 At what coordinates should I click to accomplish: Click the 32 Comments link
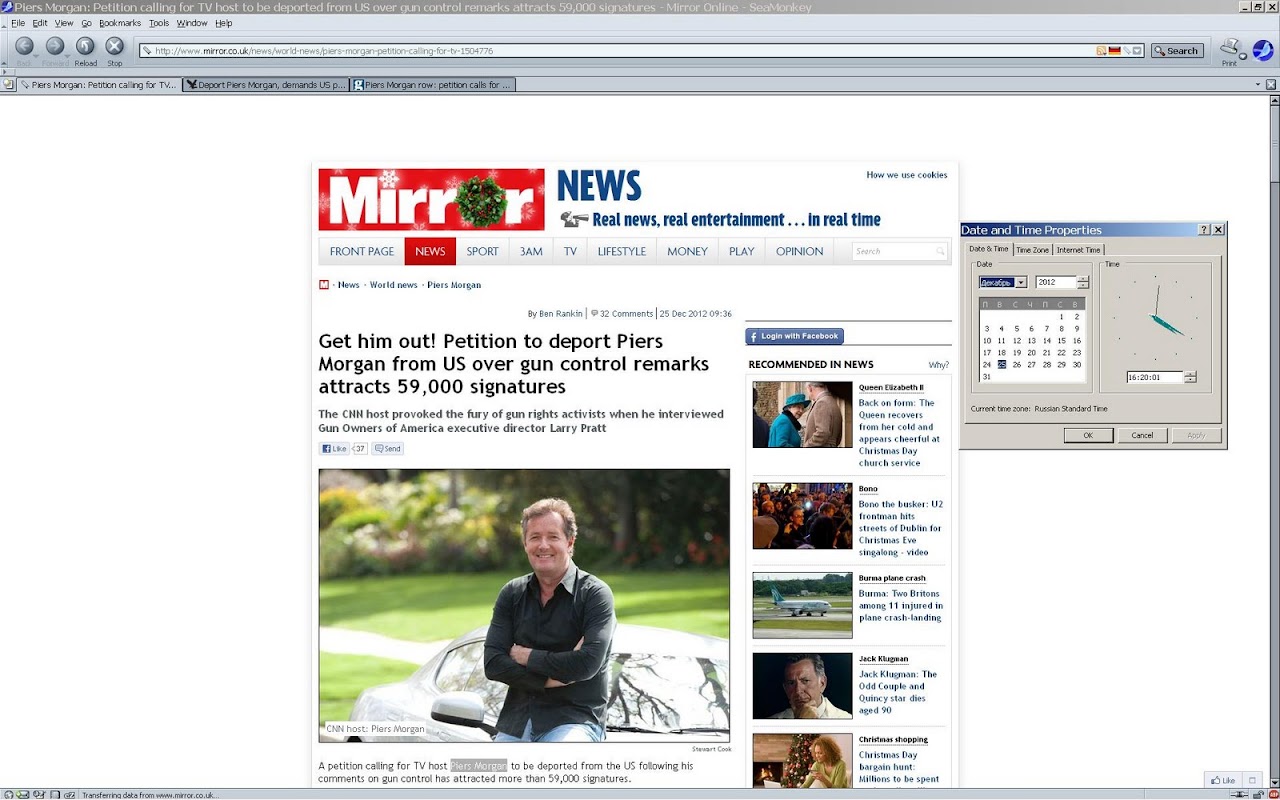[622, 314]
